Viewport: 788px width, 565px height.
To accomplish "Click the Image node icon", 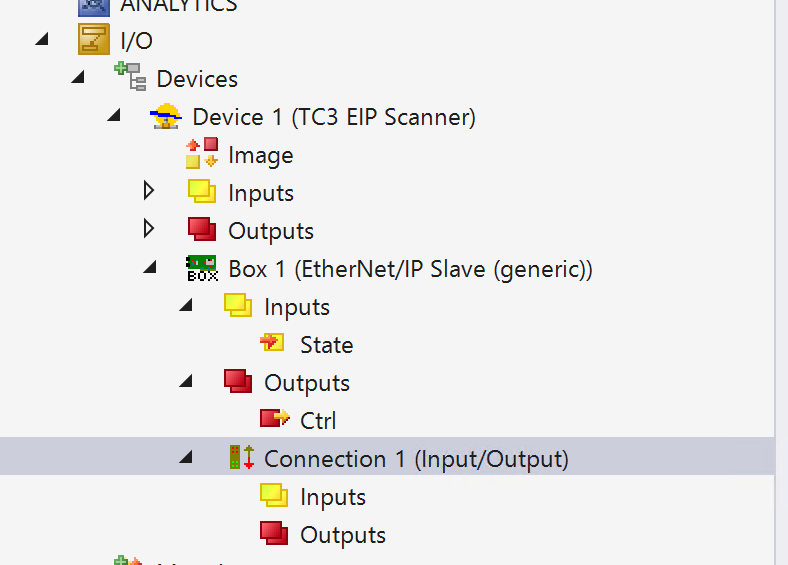I will [x=202, y=154].
